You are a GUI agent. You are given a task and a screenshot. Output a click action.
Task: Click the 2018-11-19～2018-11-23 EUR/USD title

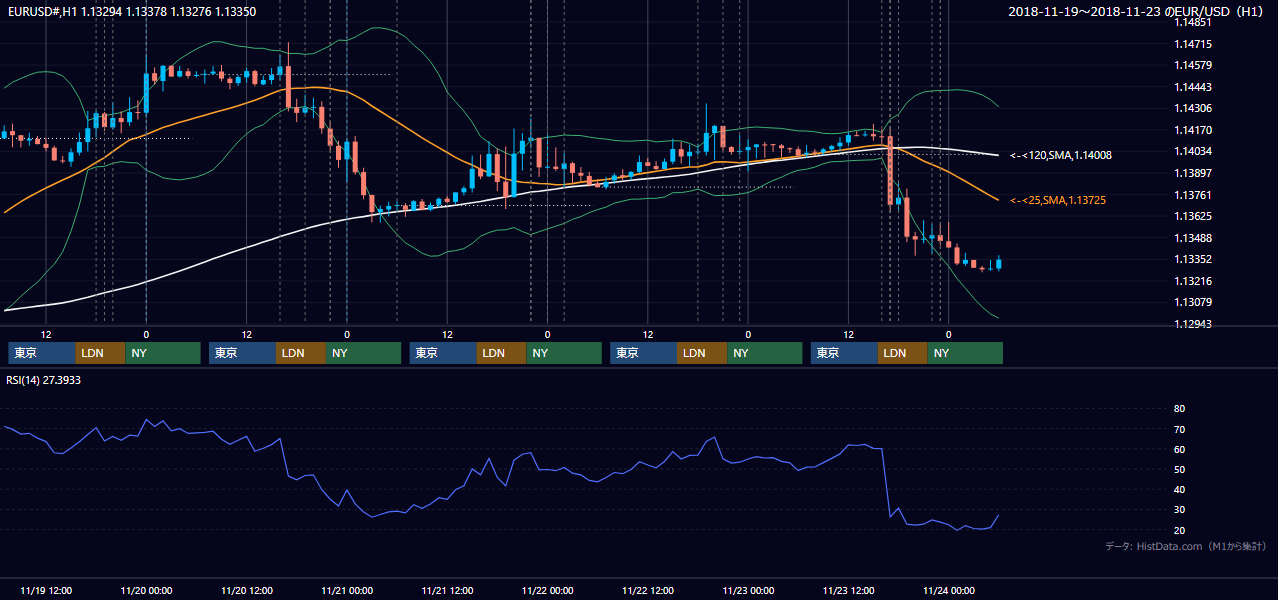coord(1137,12)
